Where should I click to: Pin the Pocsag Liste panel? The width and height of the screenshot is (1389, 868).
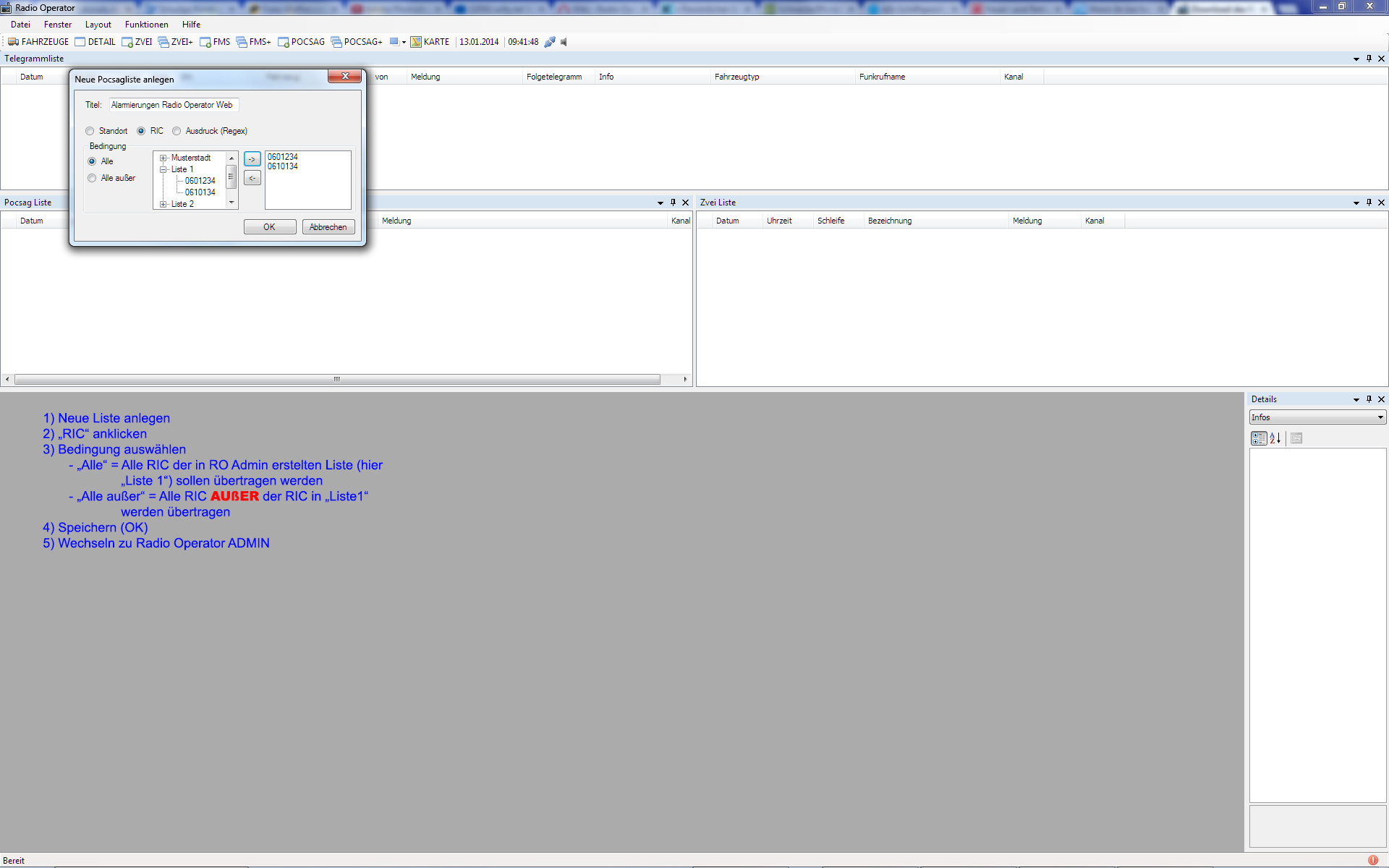click(673, 203)
